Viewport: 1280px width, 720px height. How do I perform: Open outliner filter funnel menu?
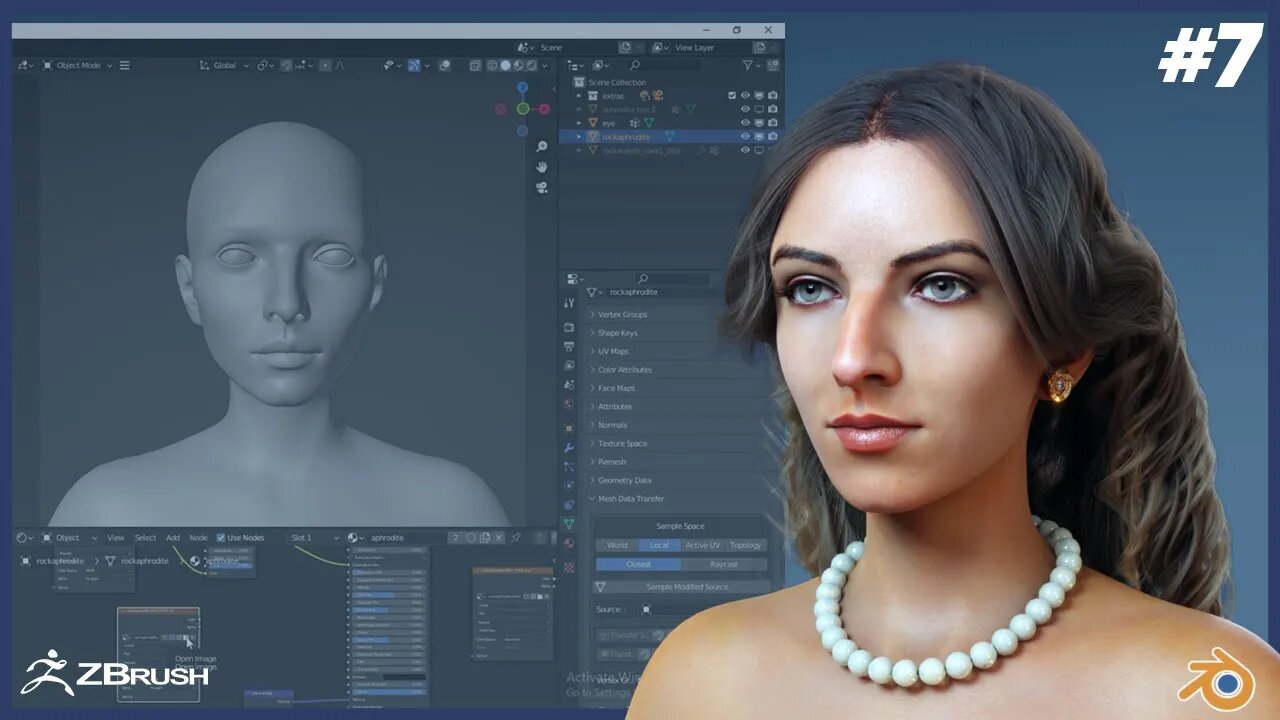750,65
